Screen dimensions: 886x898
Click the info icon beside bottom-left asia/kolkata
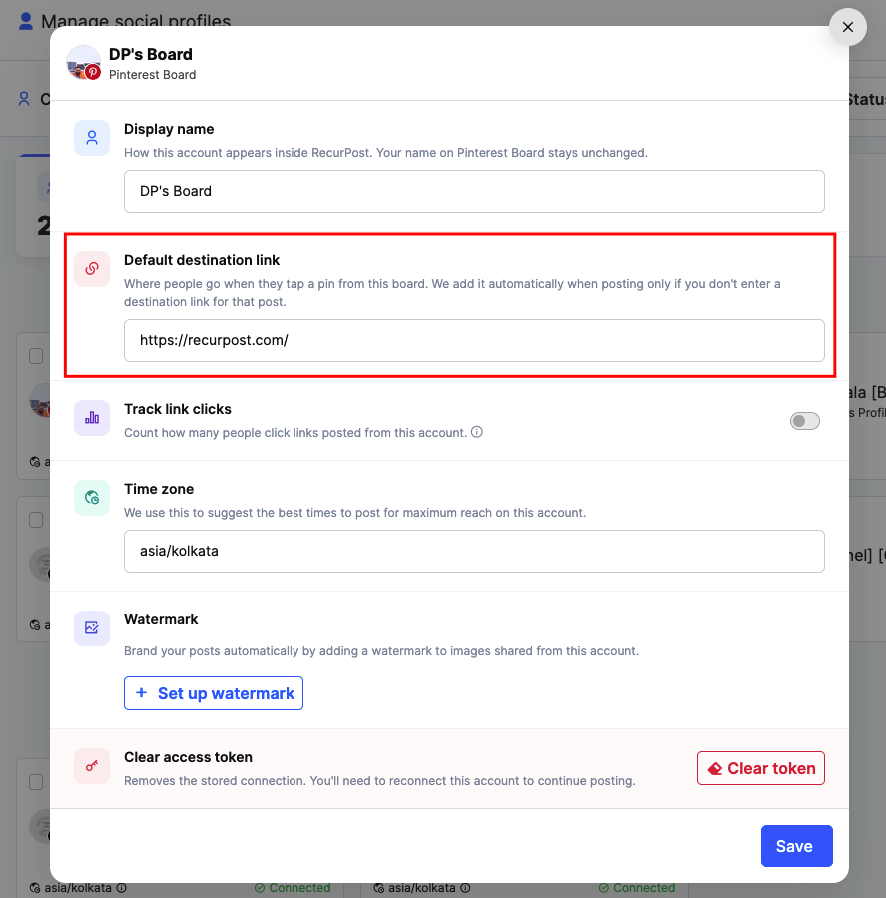click(x=121, y=888)
